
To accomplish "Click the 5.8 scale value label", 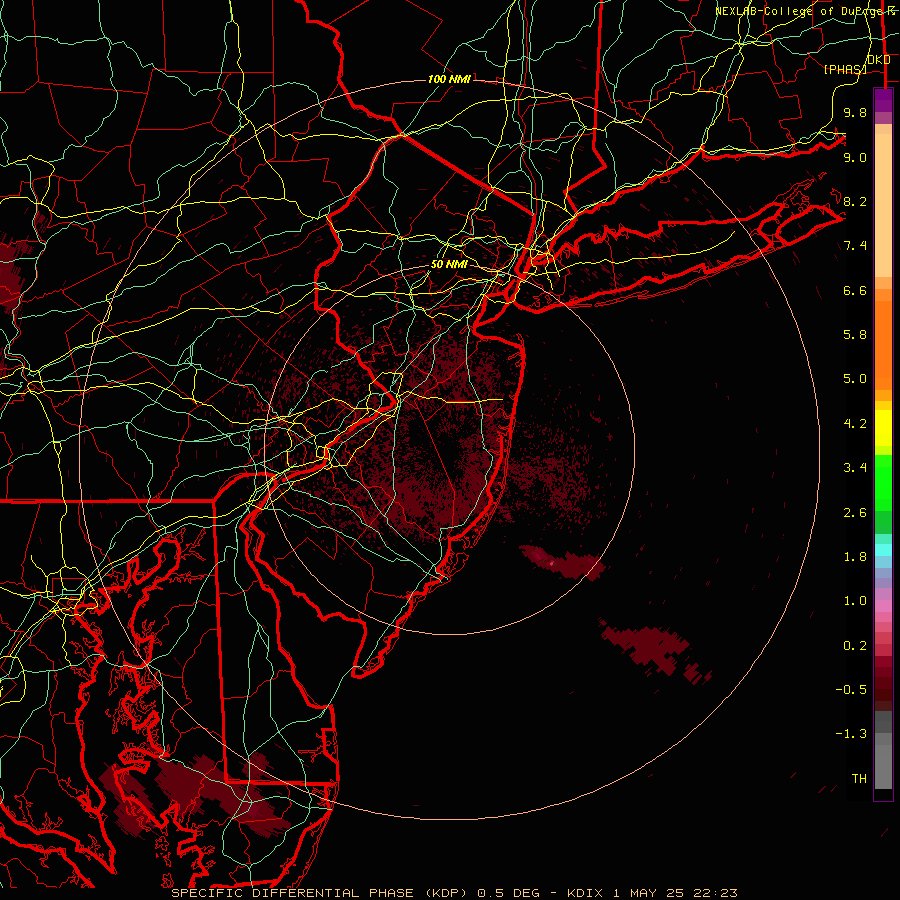I will tap(855, 335).
